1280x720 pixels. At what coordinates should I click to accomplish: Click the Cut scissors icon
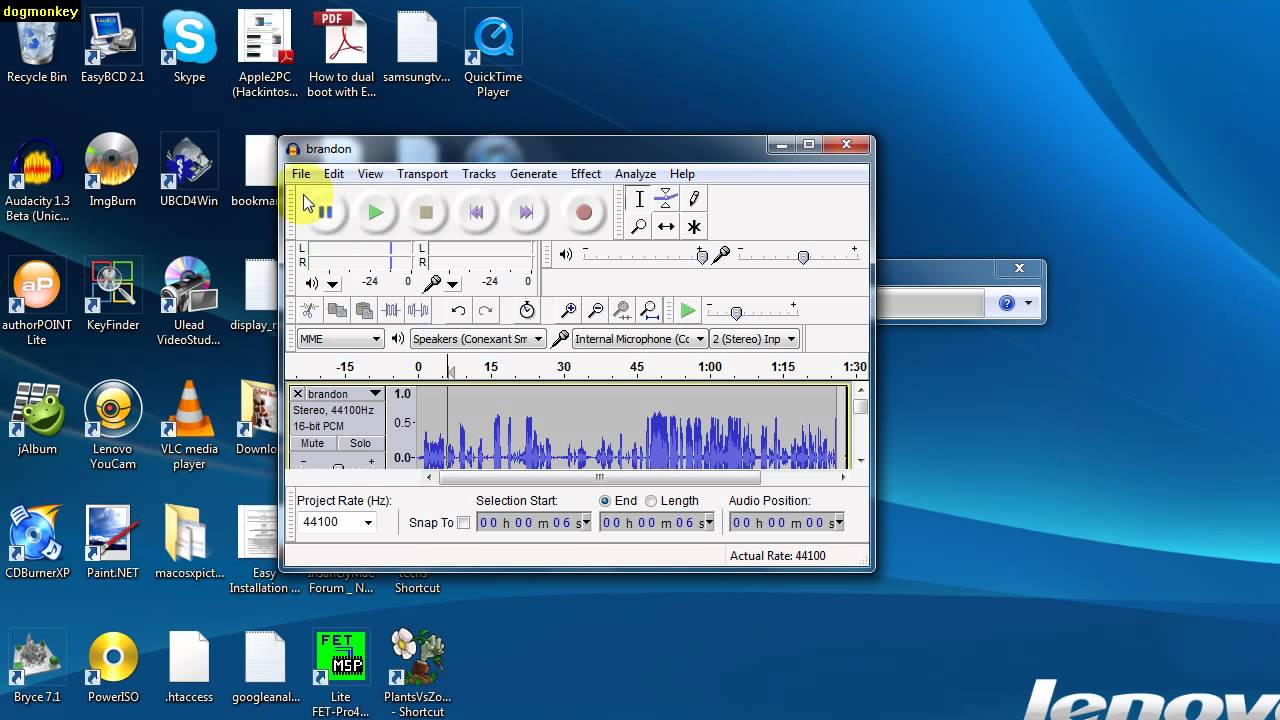coord(310,311)
